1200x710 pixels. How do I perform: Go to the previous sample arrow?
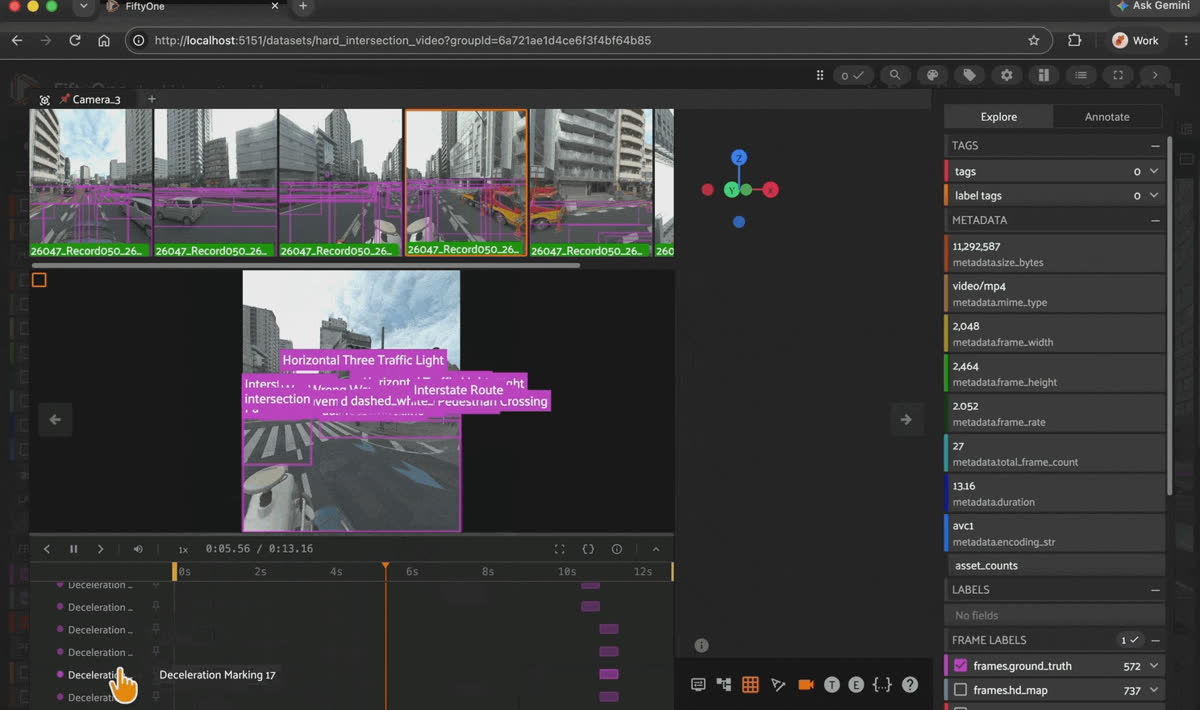coord(55,420)
